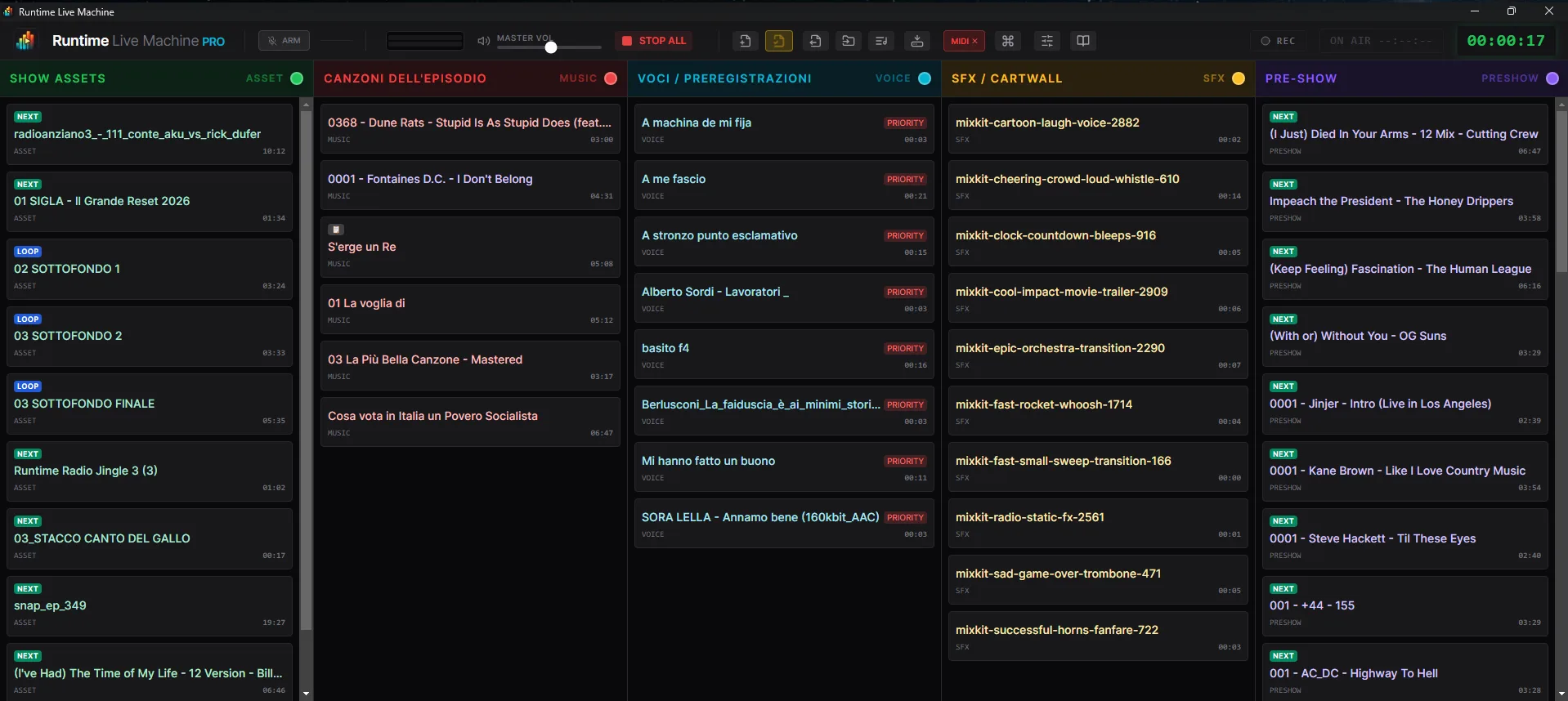Image resolution: width=1568 pixels, height=701 pixels.
Task: Trigger the 01 SIGLA - Il Grande Reset 2026 cart
Action: (x=150, y=202)
